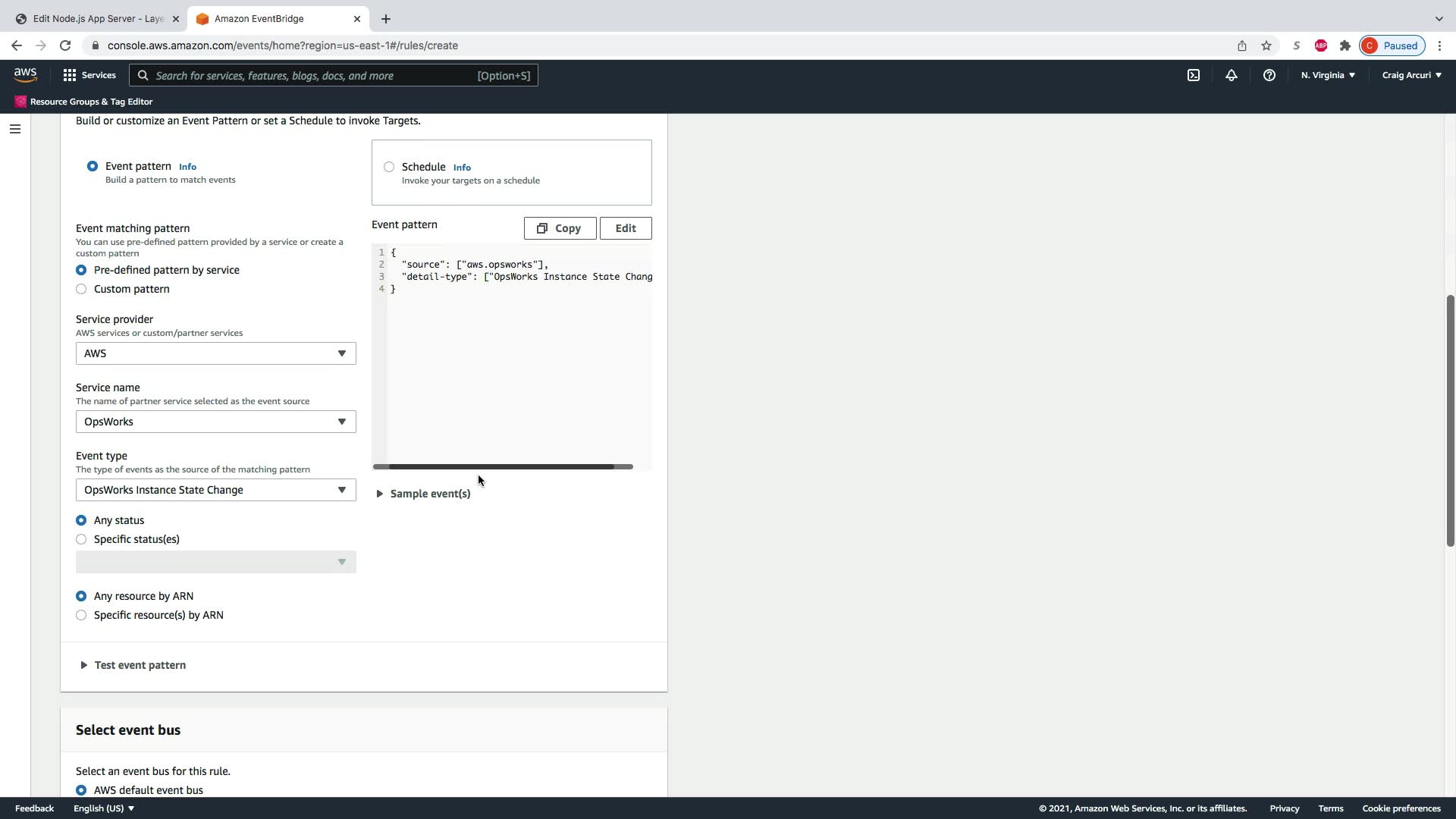Image resolution: width=1456 pixels, height=819 pixels.
Task: Open the Service name OpsWorks dropdown
Action: coord(215,422)
